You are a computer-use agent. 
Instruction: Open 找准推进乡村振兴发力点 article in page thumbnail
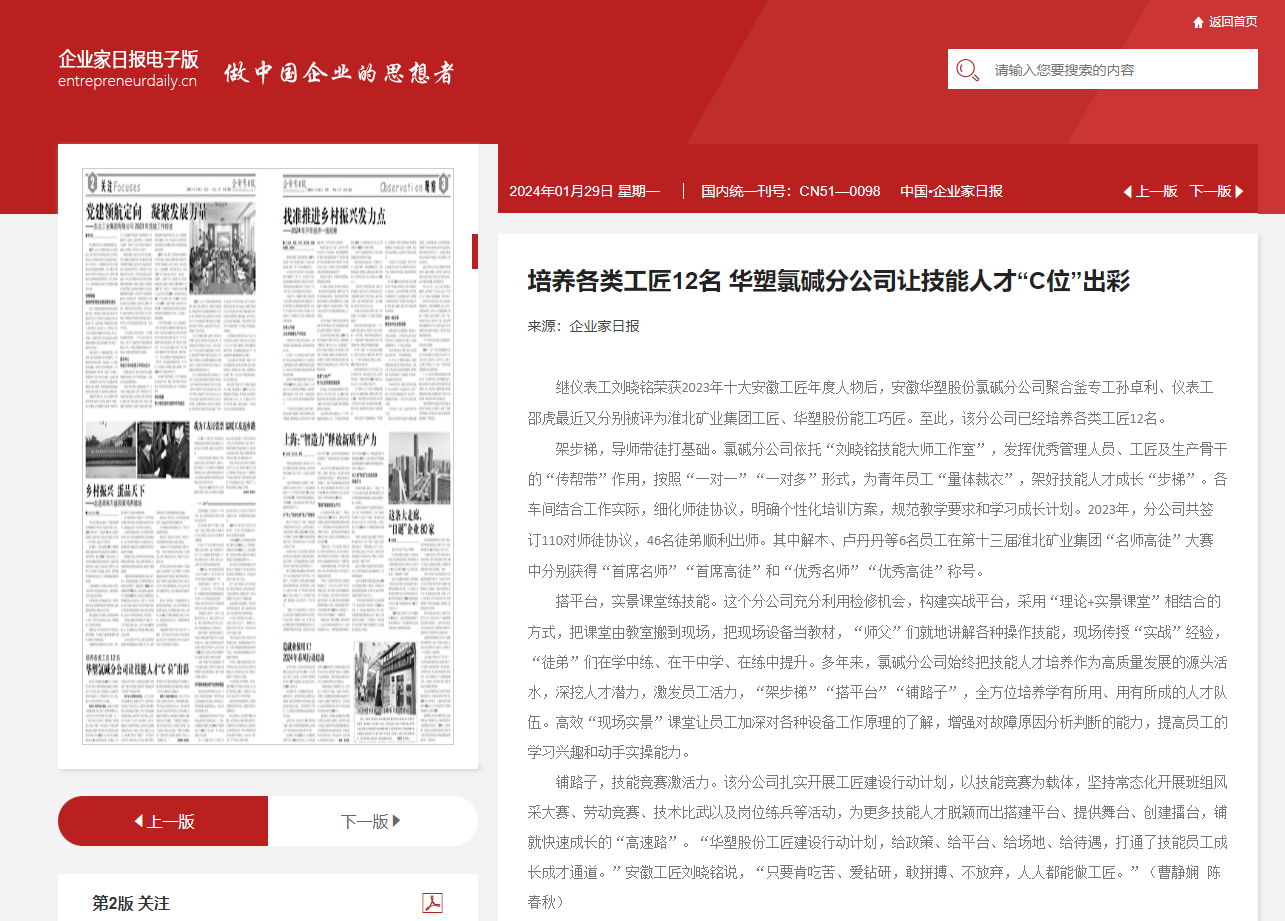tap(334, 217)
